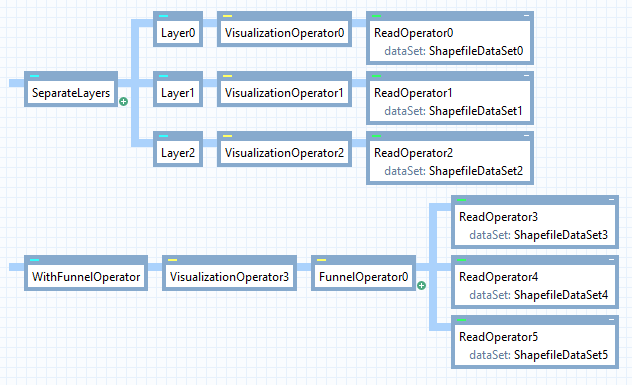Select the WithFunnelOperator node

point(86,273)
